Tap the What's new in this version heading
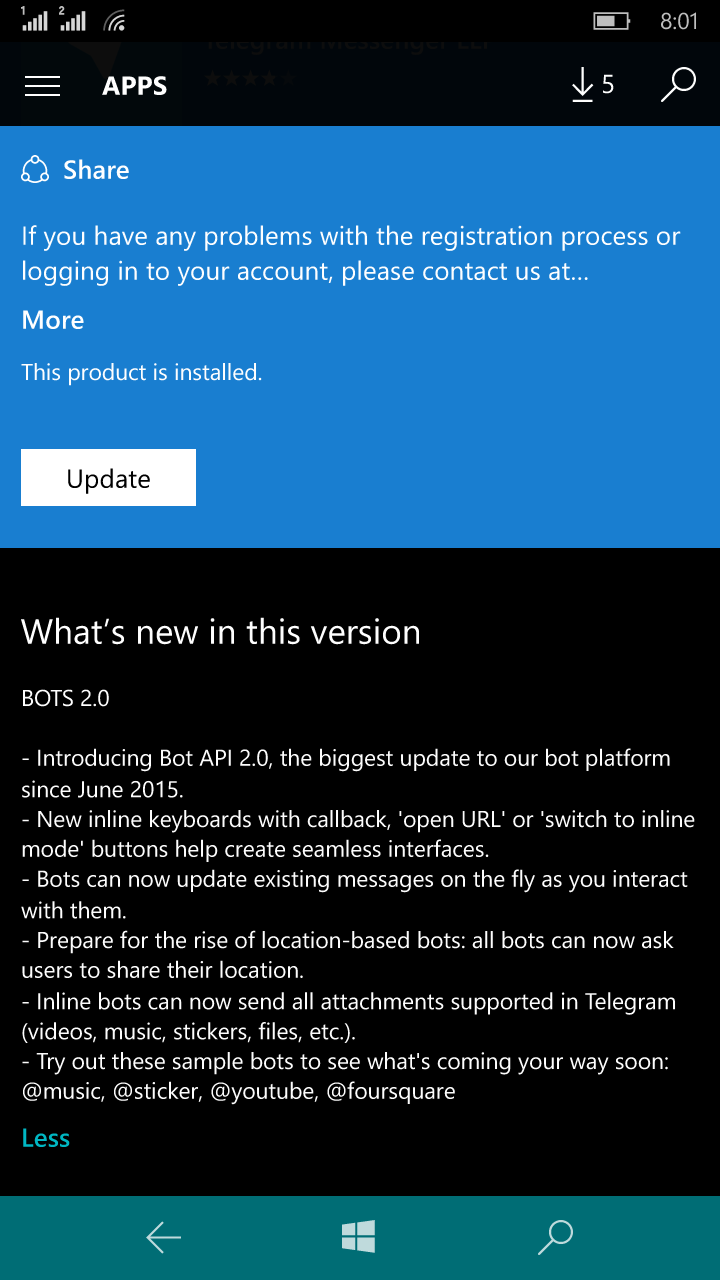720x1280 pixels. point(221,632)
